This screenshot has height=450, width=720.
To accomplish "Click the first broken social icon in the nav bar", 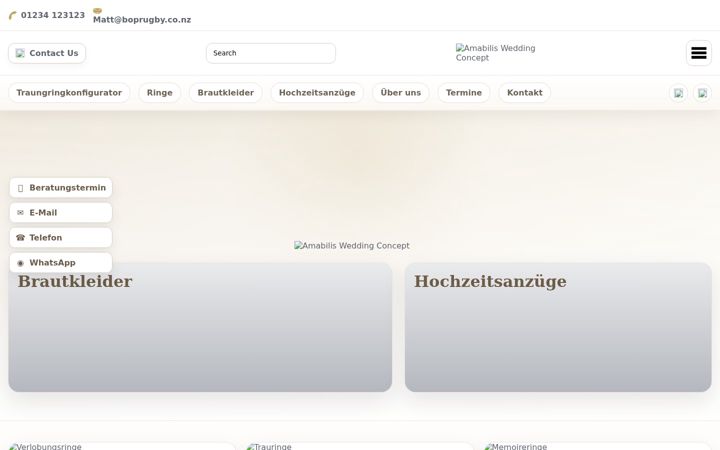I will click(x=678, y=93).
